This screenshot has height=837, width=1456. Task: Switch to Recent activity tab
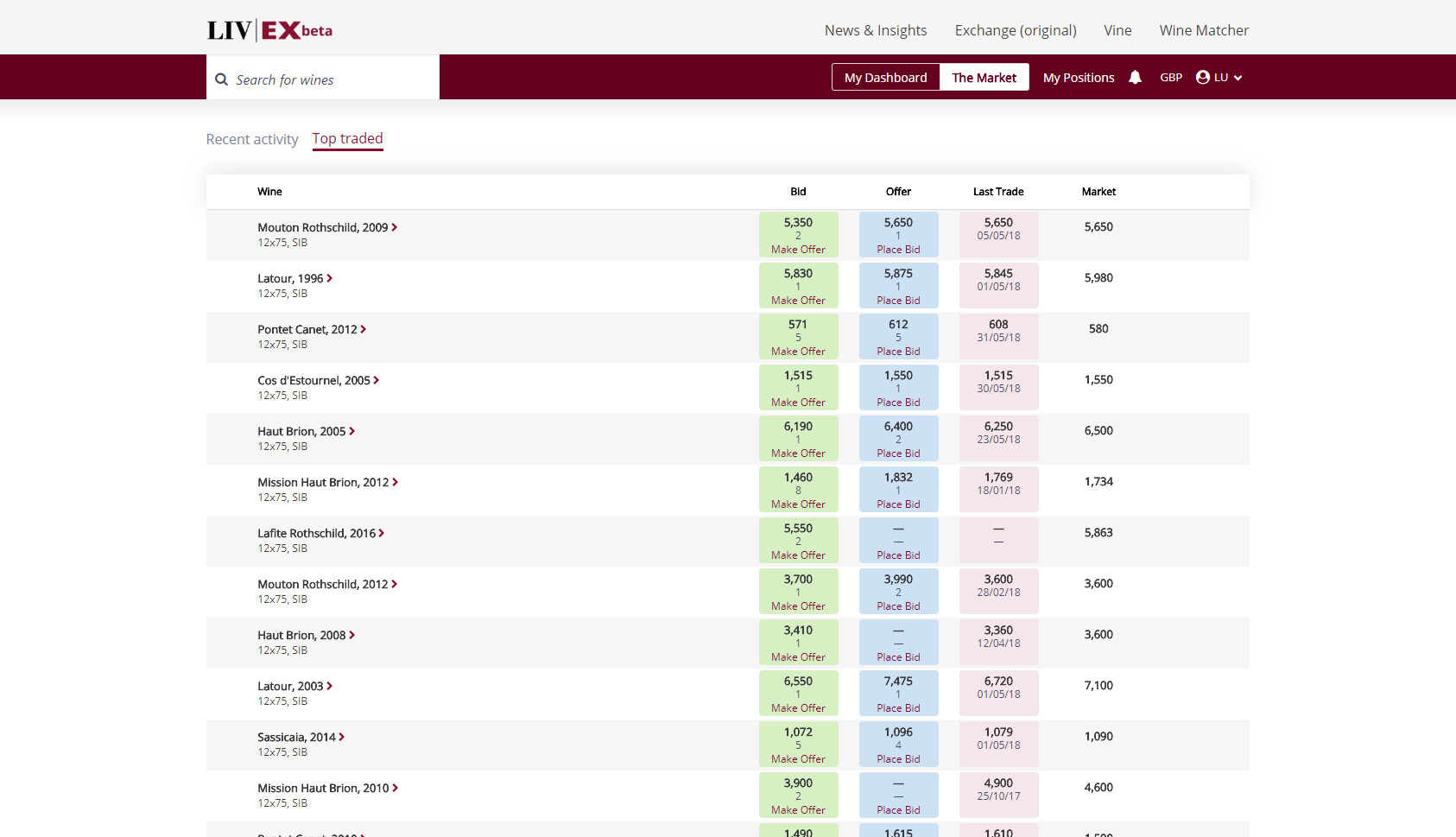(252, 139)
